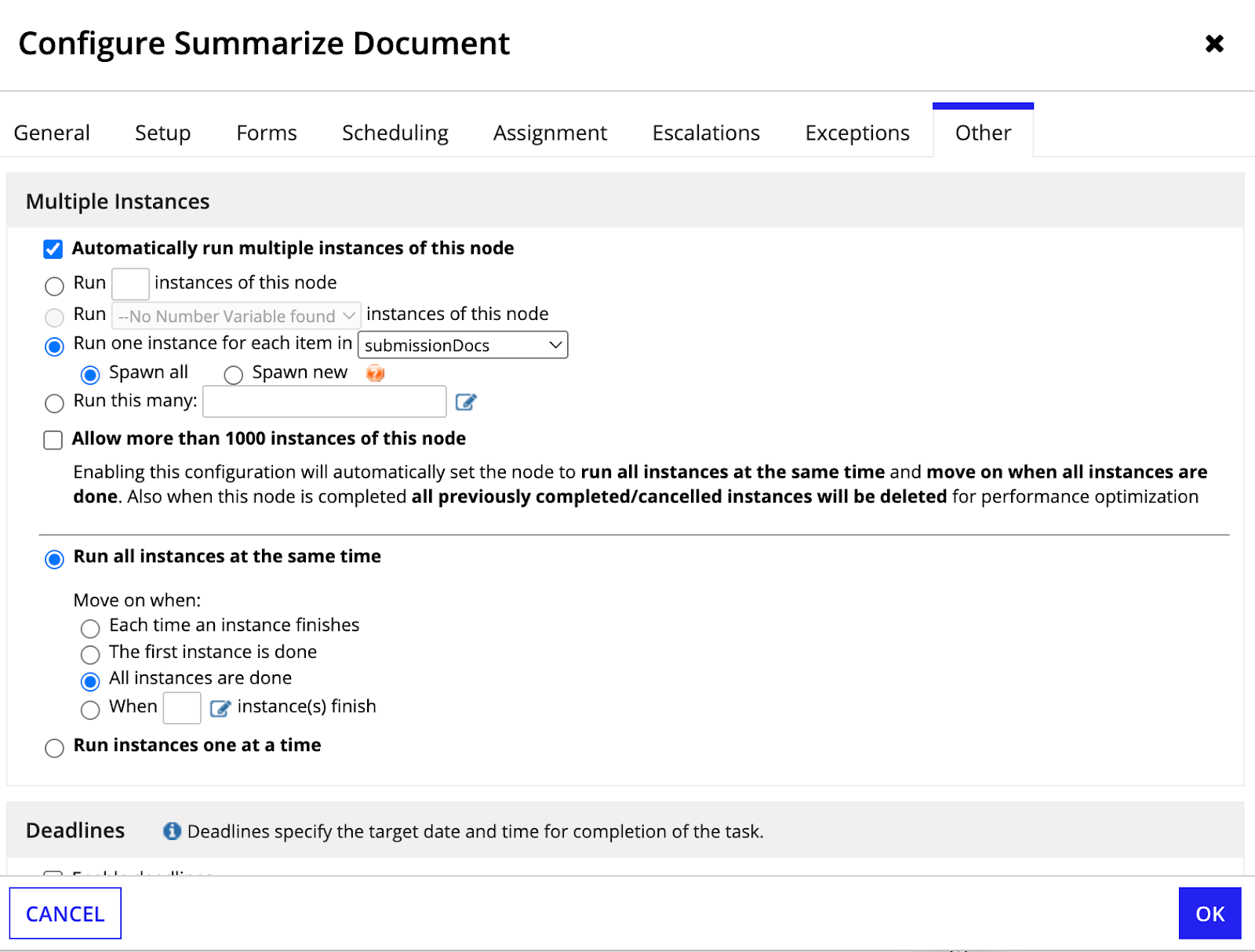Select Run all instances at same time
This screenshot has height=952, width=1255.
(54, 559)
